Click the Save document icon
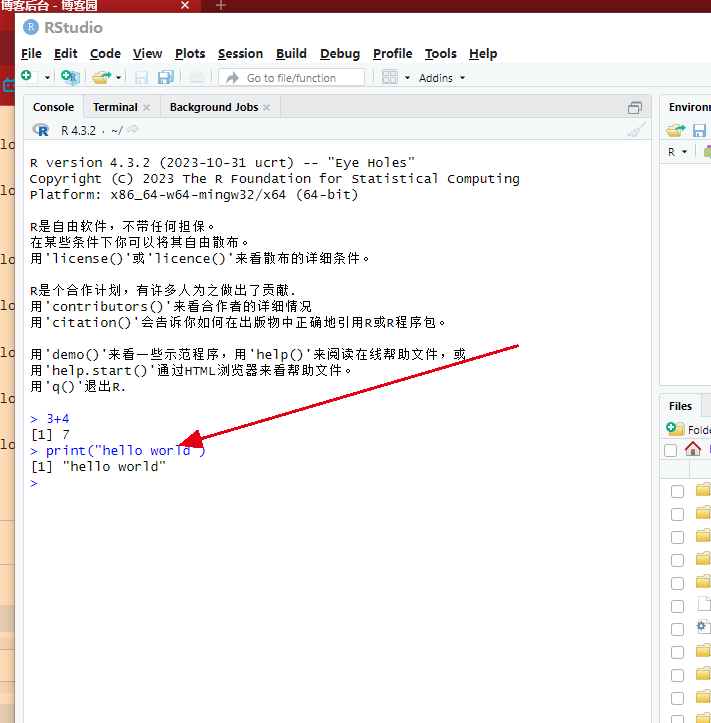711x723 pixels. pos(141,77)
